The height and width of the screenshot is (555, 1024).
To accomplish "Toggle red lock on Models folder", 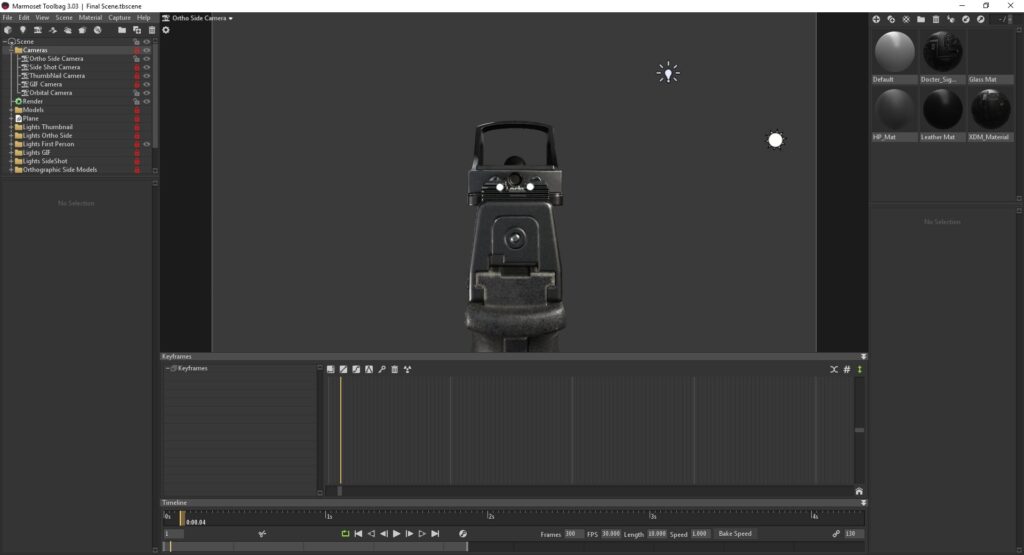I will 137,110.
